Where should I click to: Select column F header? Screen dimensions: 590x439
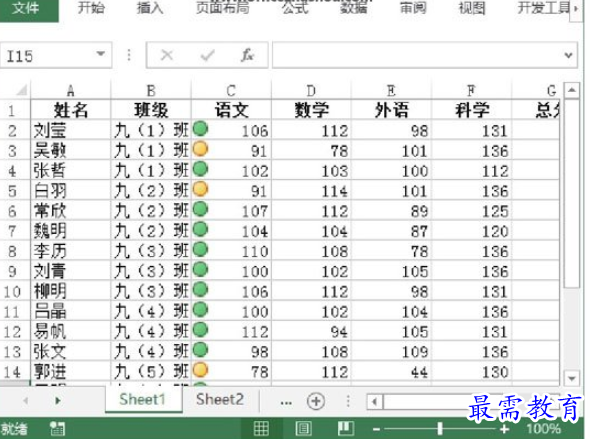[x=471, y=90]
